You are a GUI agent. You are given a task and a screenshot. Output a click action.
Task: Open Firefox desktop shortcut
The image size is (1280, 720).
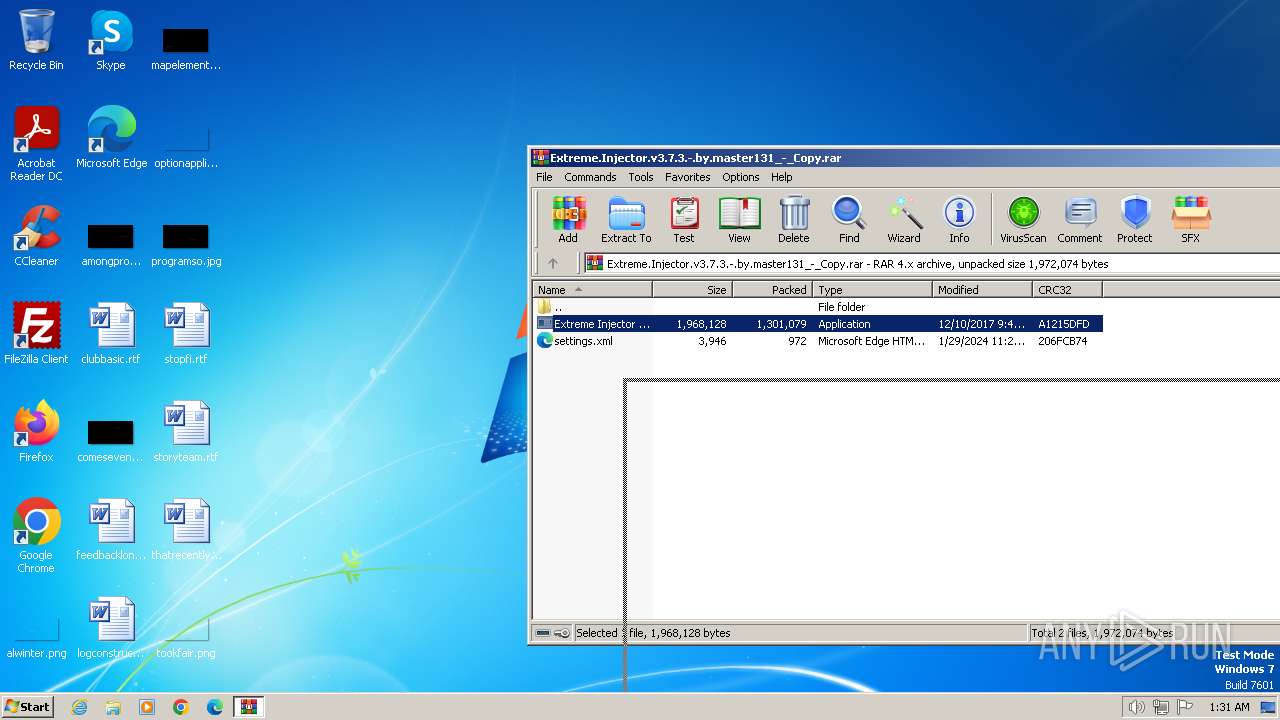point(36,432)
